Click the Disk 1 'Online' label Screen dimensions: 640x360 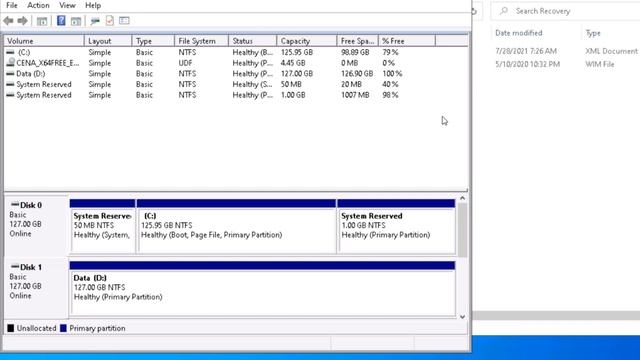point(20,295)
